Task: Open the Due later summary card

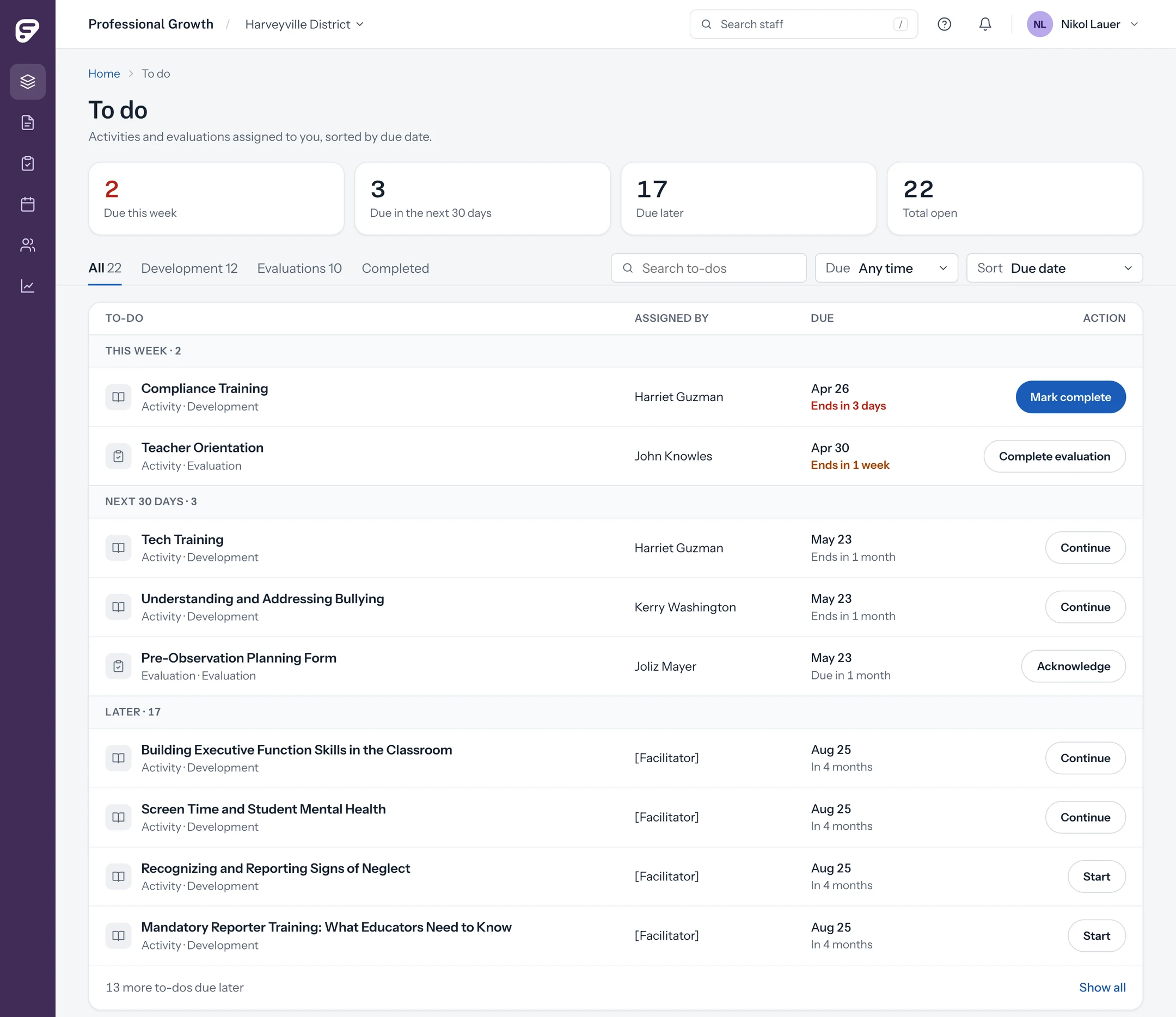Action: [749, 199]
